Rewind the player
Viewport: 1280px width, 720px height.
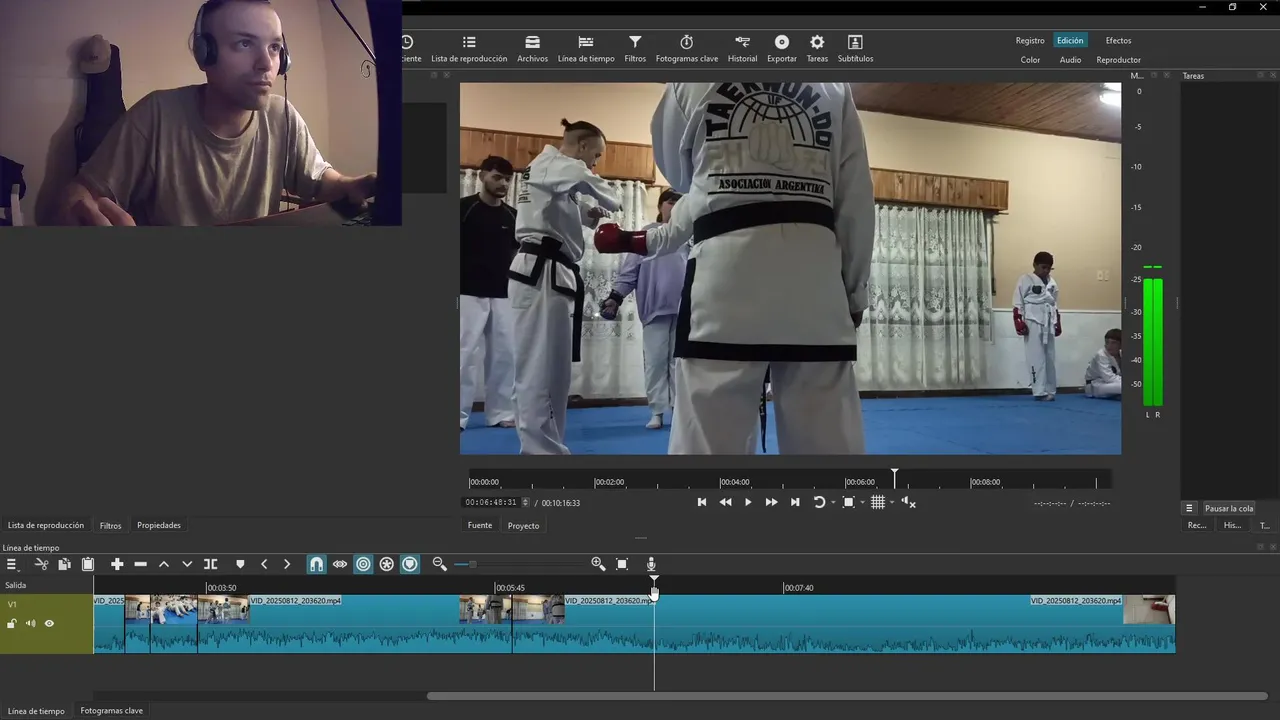tap(725, 502)
